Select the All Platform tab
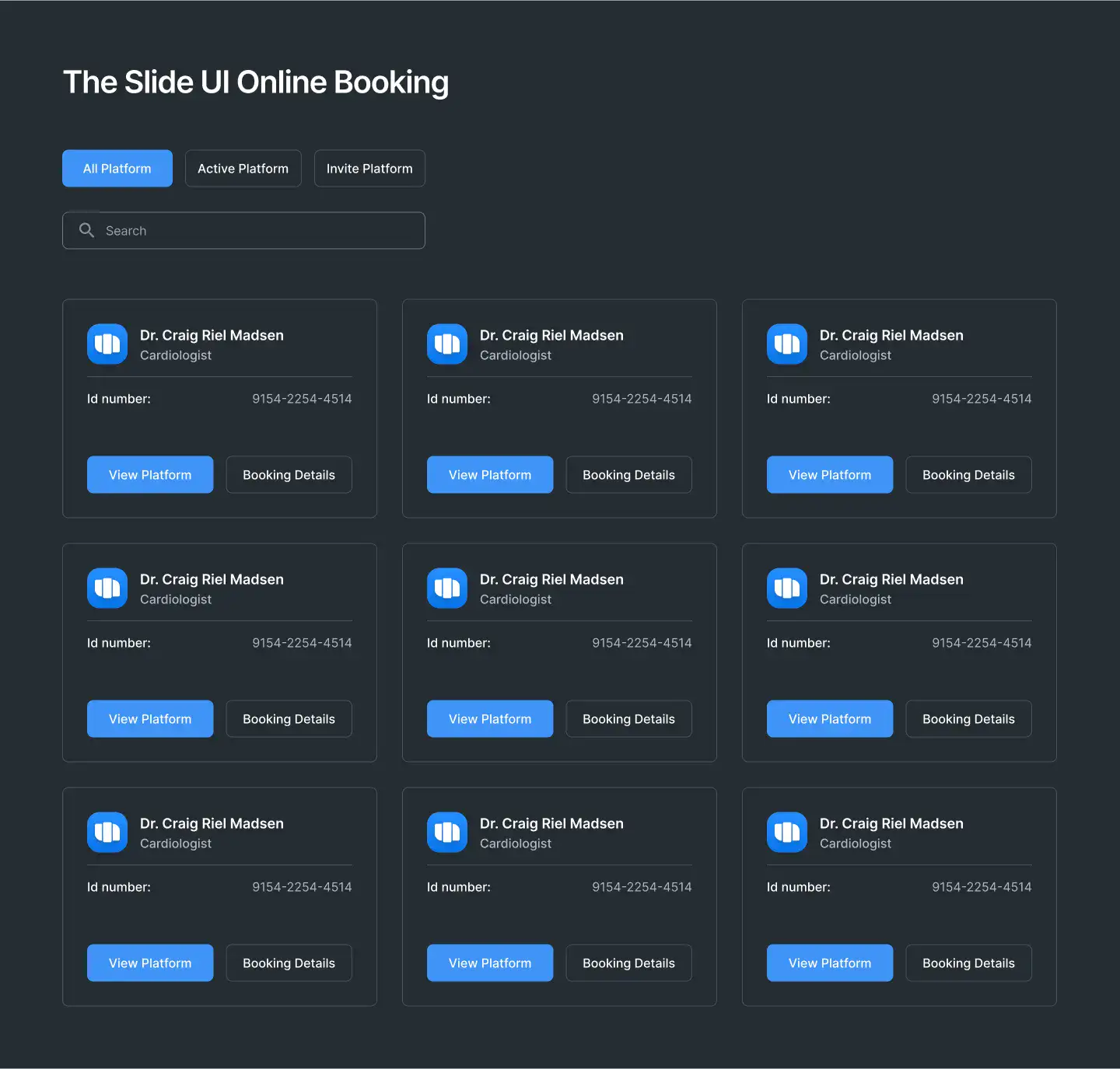This screenshot has width=1120, height=1069. click(117, 168)
